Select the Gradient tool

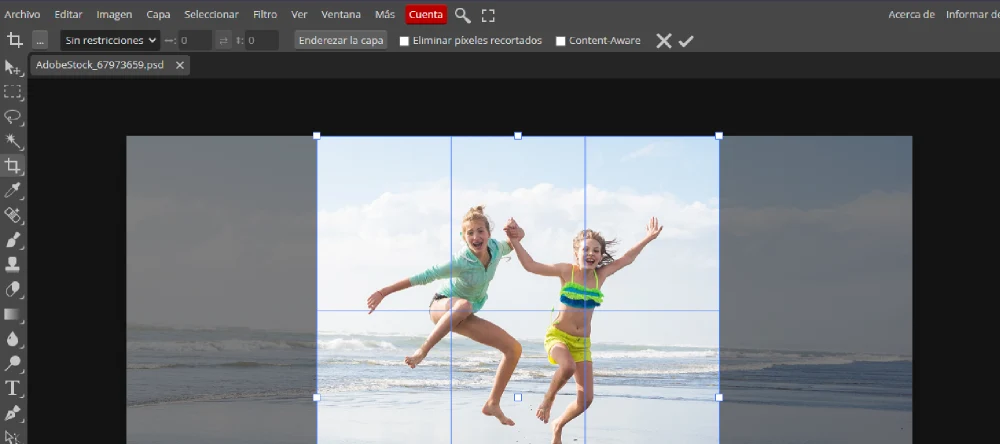[x=13, y=314]
